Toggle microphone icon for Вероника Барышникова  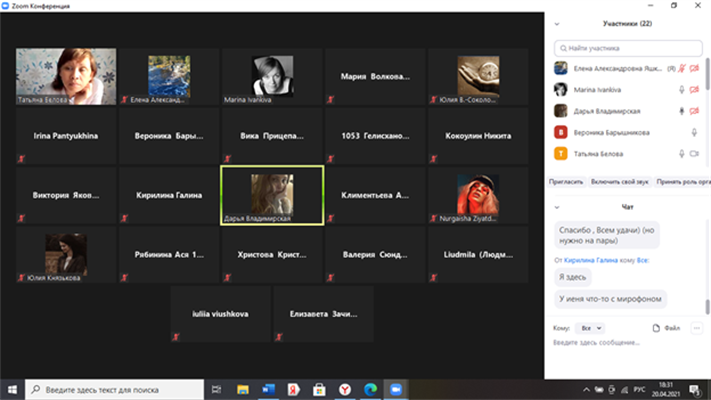tap(694, 132)
